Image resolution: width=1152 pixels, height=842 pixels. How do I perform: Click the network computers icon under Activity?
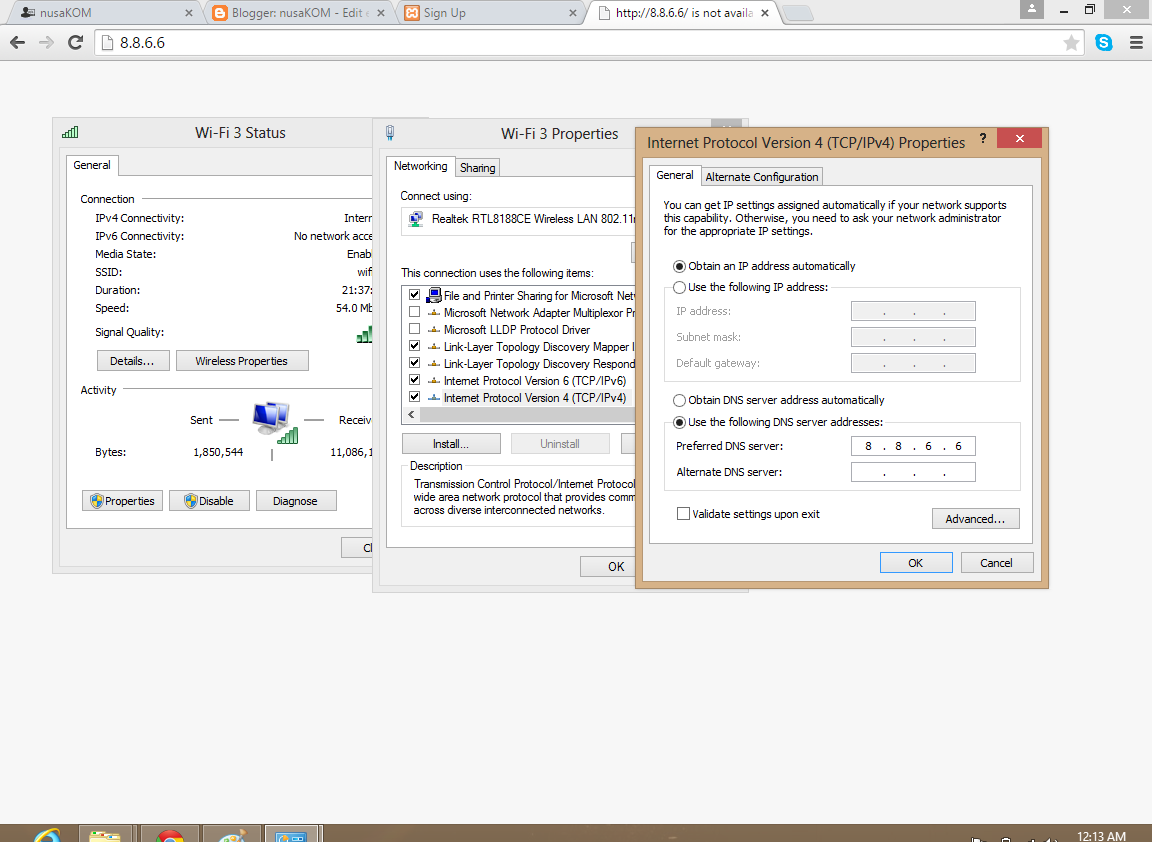275,422
